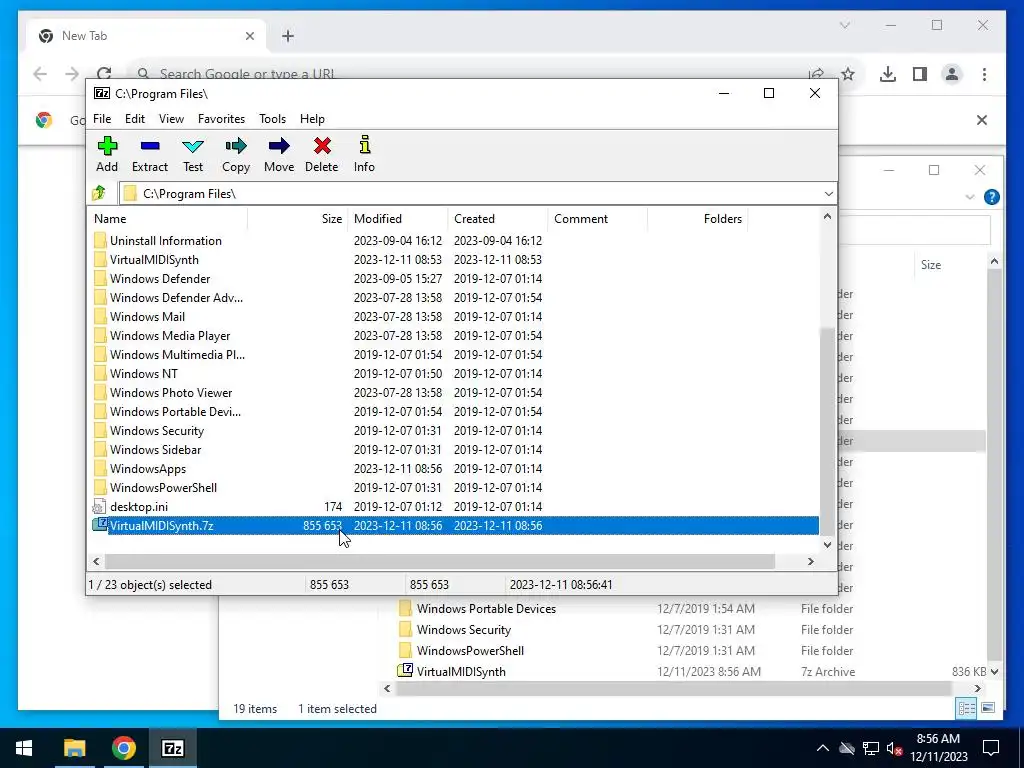Expand the 7-Zip address path dropdown
The image size is (1024, 768).
coord(828,194)
